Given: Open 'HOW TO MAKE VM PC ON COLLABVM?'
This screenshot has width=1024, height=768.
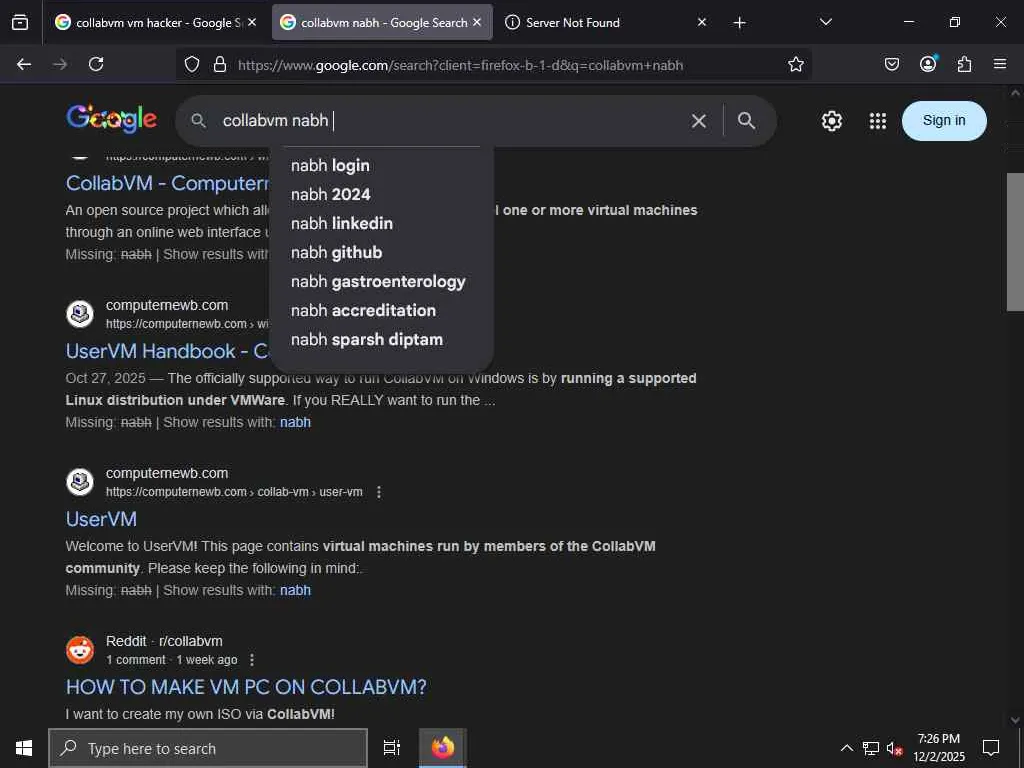Looking at the screenshot, I should pos(246,687).
